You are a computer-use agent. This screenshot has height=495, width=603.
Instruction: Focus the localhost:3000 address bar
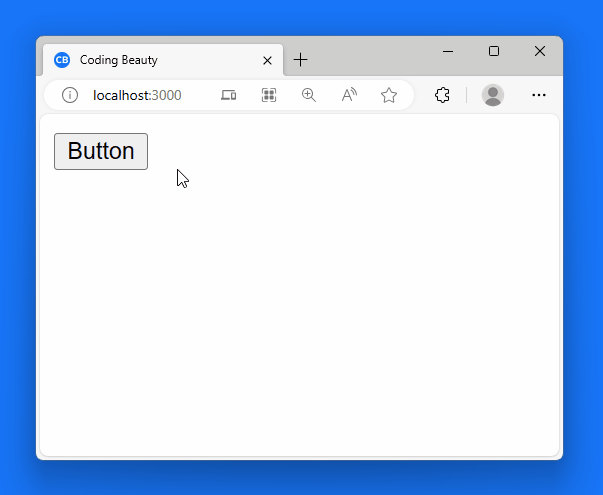tap(150, 95)
